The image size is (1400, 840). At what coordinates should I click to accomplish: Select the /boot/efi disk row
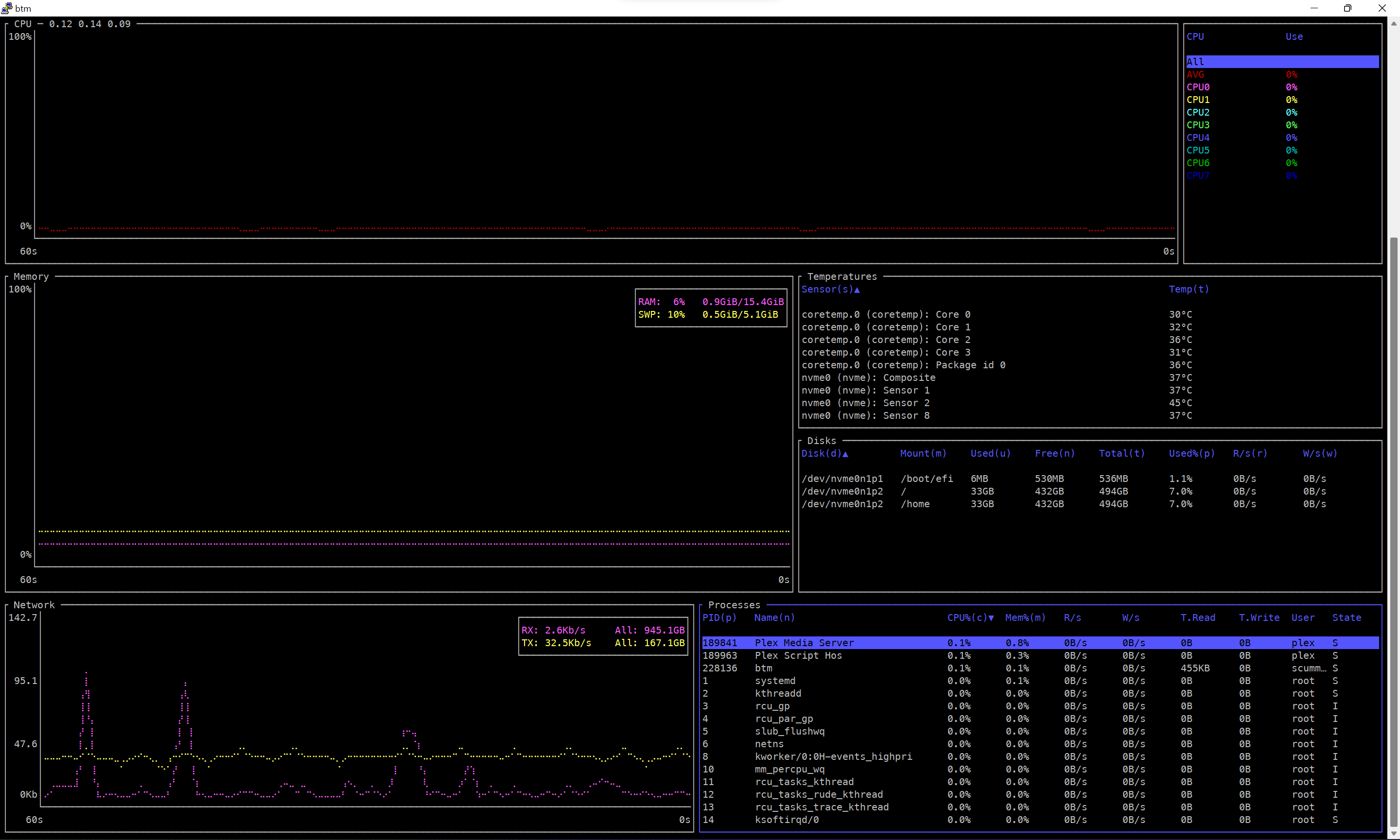[x=1090, y=479]
